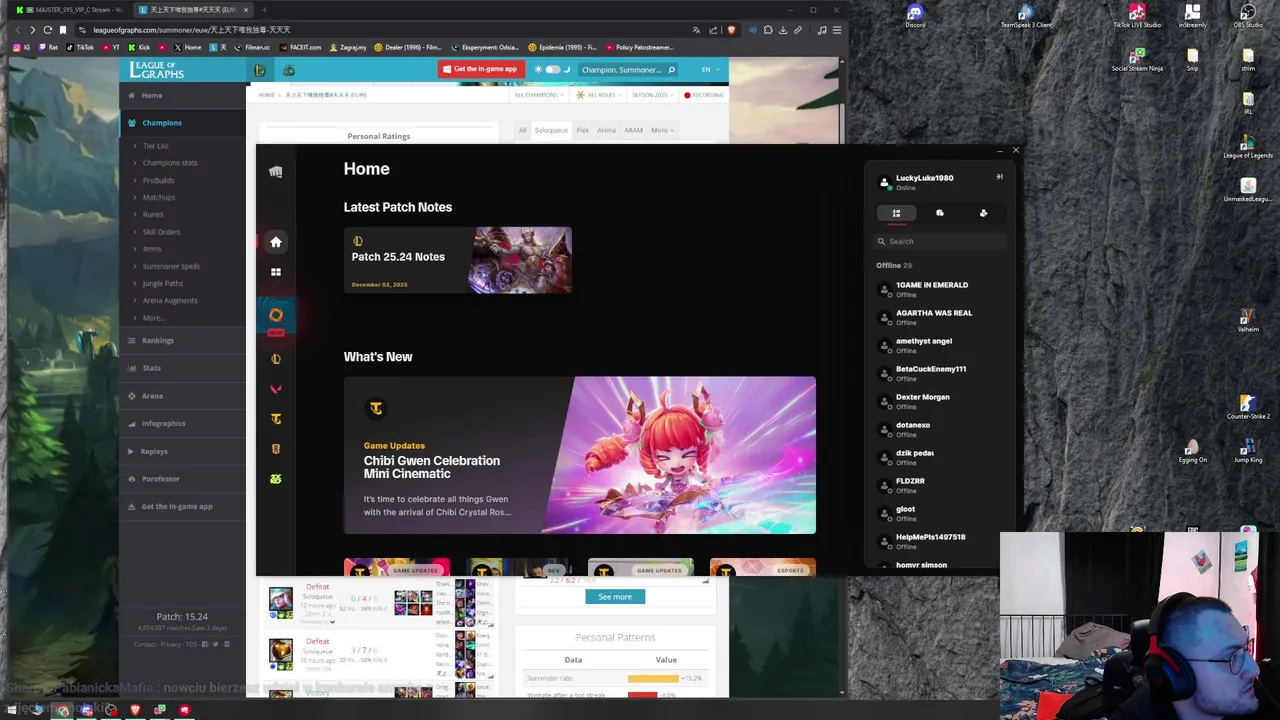Viewport: 1280px width, 720px height.
Task: Open the League of Graphs logo
Action: pyautogui.click(x=157, y=70)
